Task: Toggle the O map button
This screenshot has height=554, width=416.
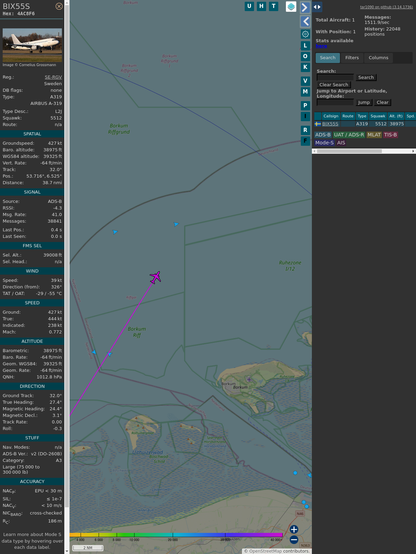Action: point(305,56)
